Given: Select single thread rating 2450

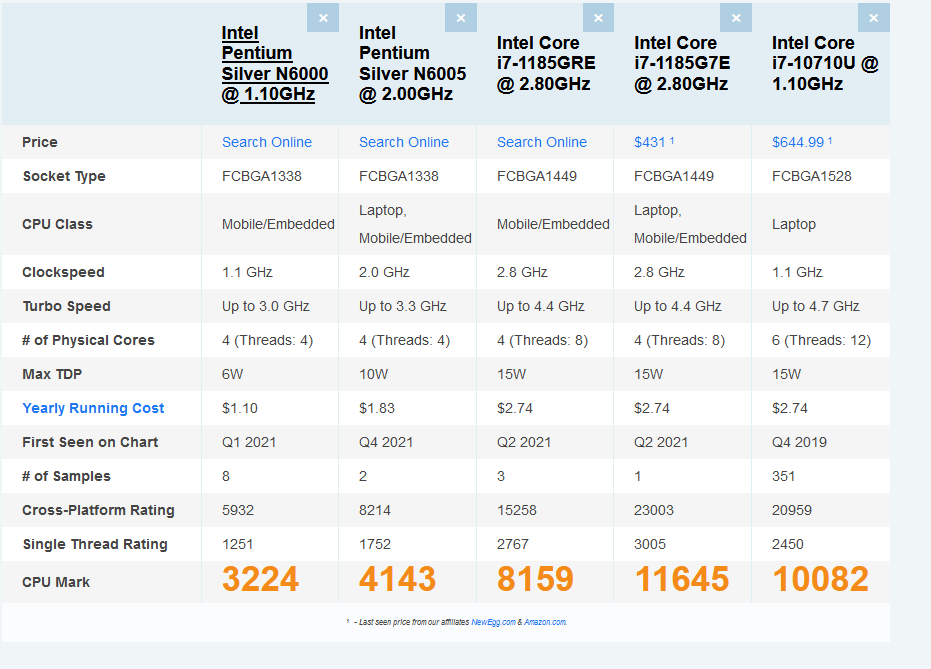Looking at the screenshot, I should (787, 544).
